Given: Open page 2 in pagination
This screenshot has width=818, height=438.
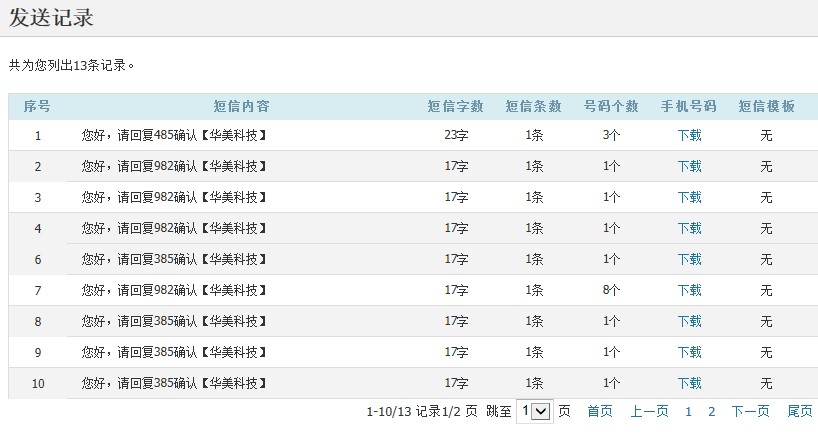Looking at the screenshot, I should coord(711,411).
